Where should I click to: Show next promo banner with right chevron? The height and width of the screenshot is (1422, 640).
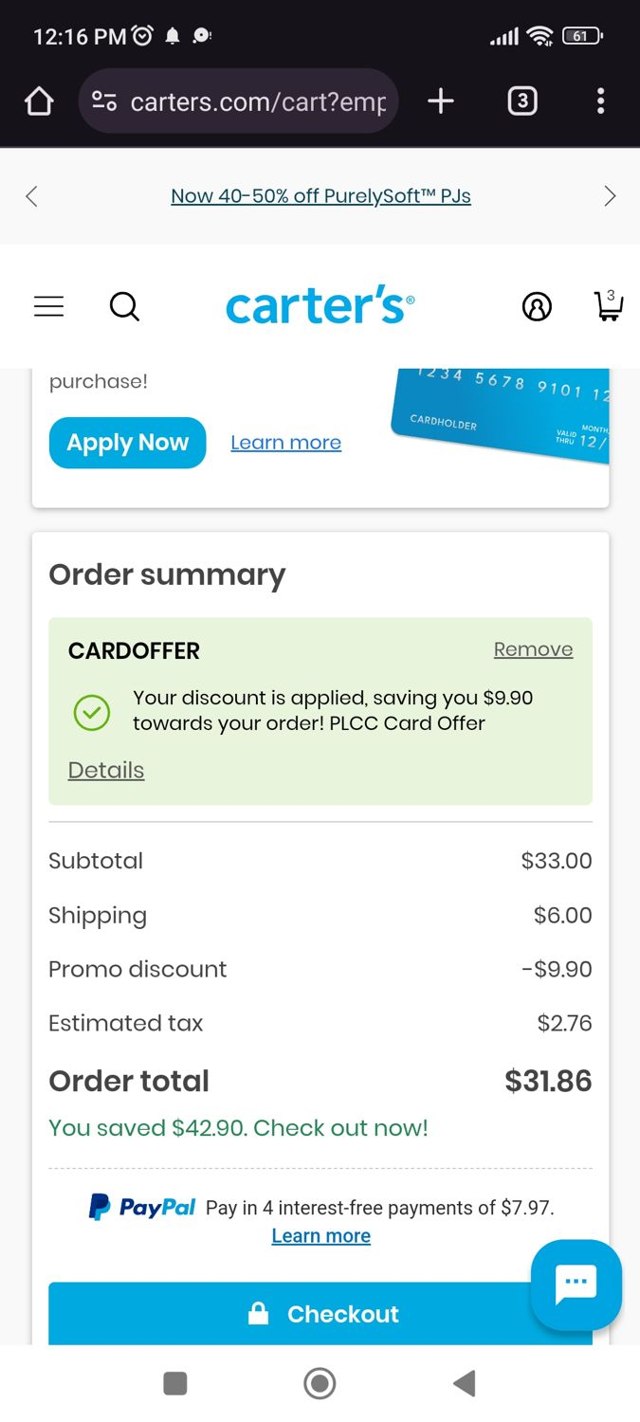click(611, 196)
